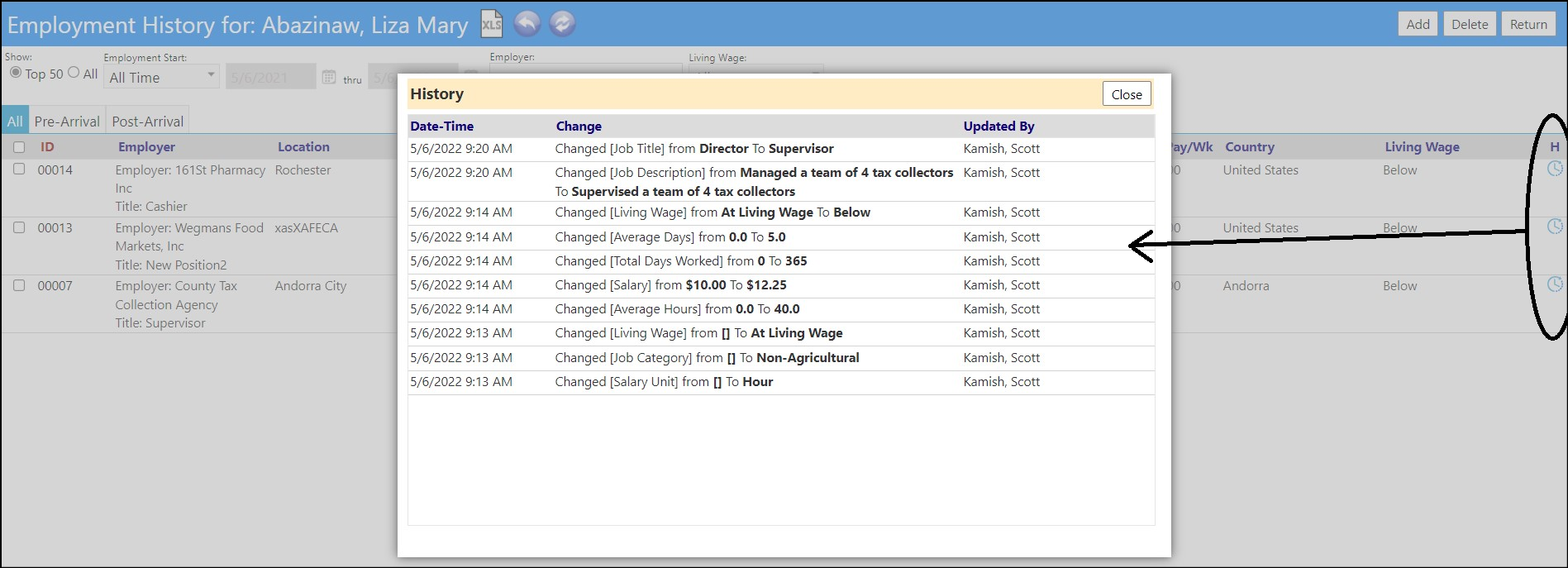1568x568 pixels.
Task: Sort by the Employer column header
Action: [146, 147]
